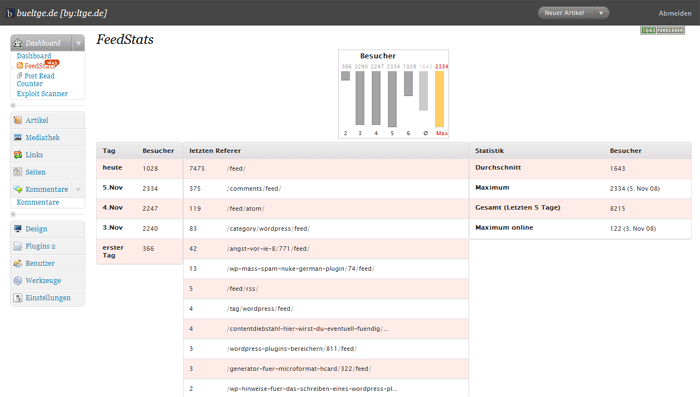Open the Exploit Scanner link
Image resolution: width=700 pixels, height=397 pixels.
42,94
